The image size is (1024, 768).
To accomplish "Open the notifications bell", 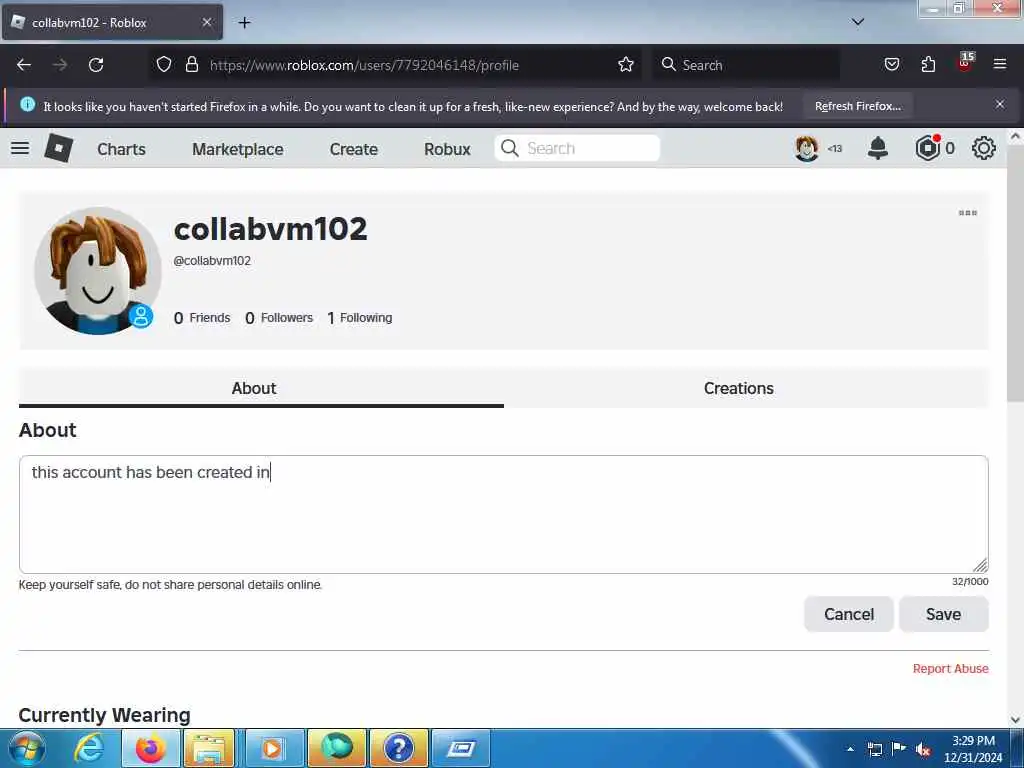I will (878, 148).
